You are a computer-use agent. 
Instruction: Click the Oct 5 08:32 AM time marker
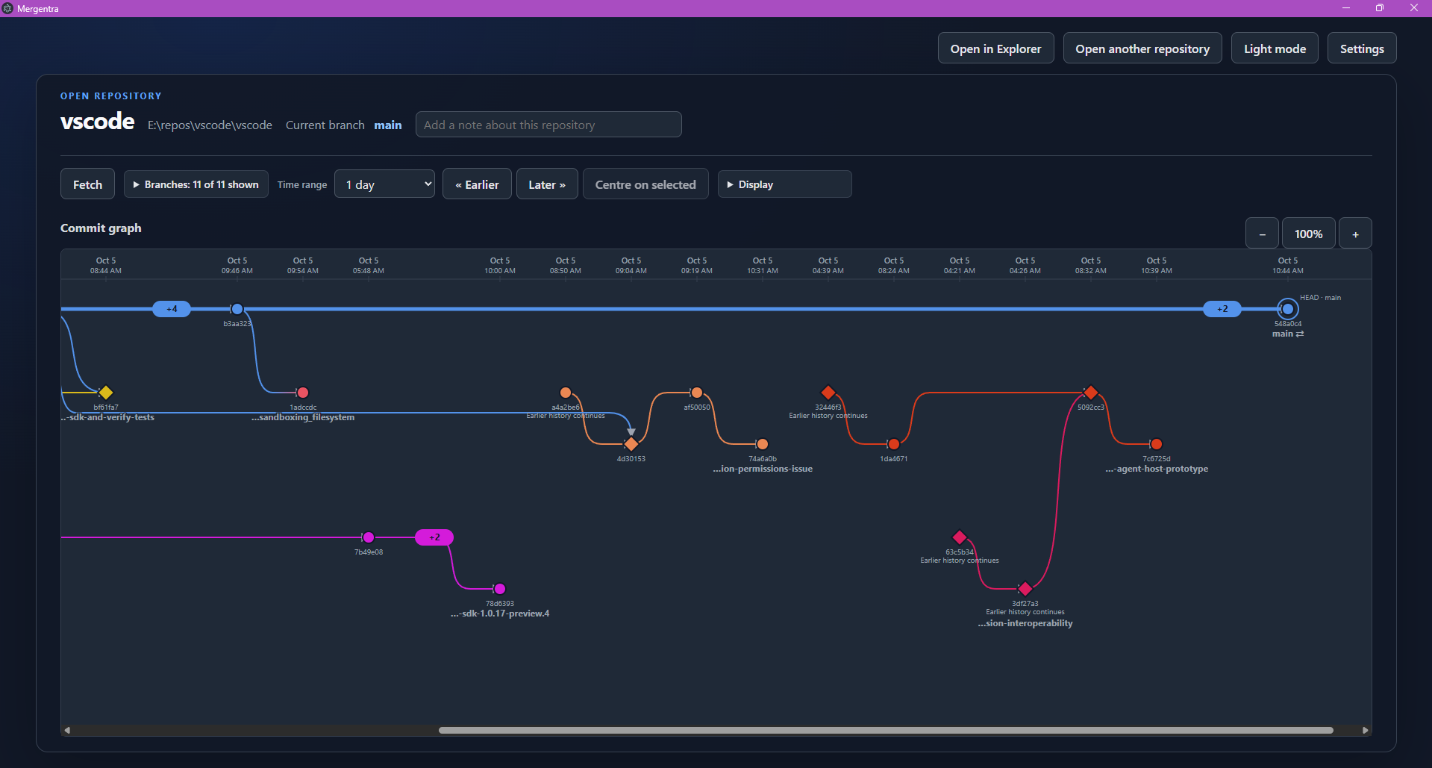[x=1091, y=265]
